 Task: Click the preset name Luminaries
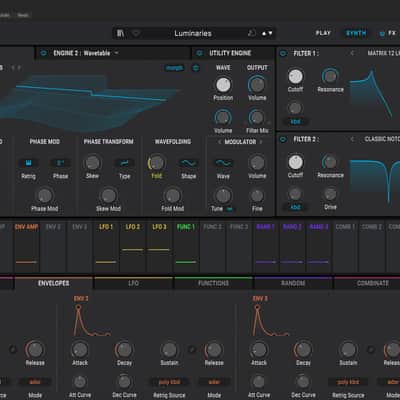[x=193, y=33]
